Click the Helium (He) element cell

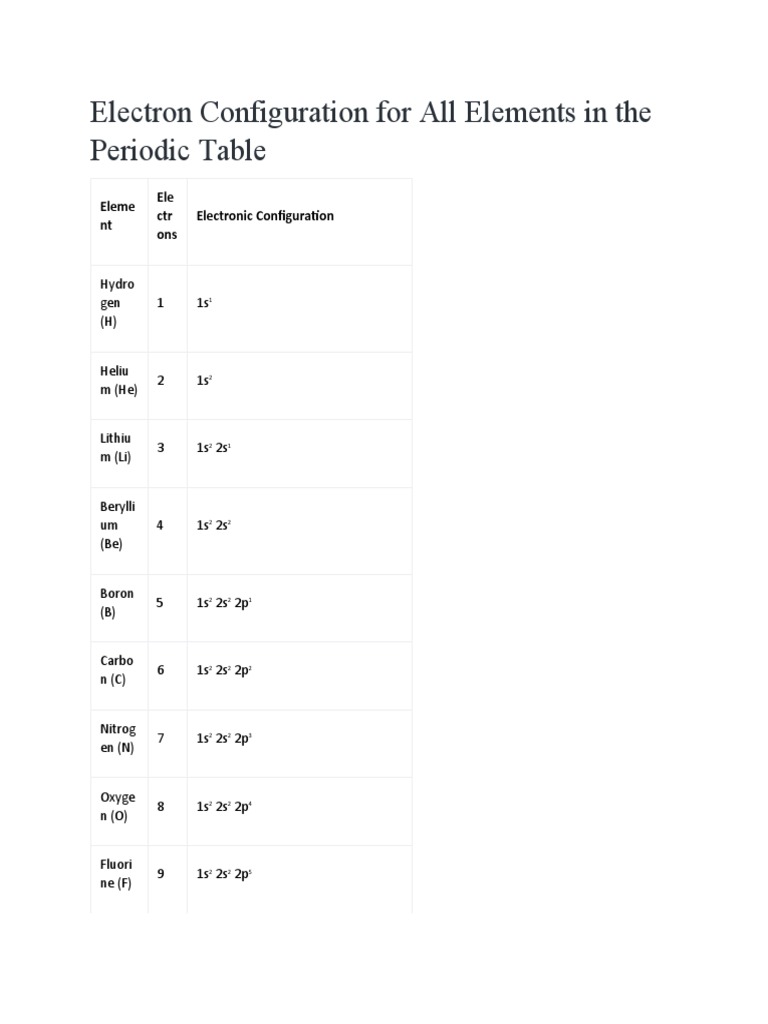pyautogui.click(x=118, y=380)
